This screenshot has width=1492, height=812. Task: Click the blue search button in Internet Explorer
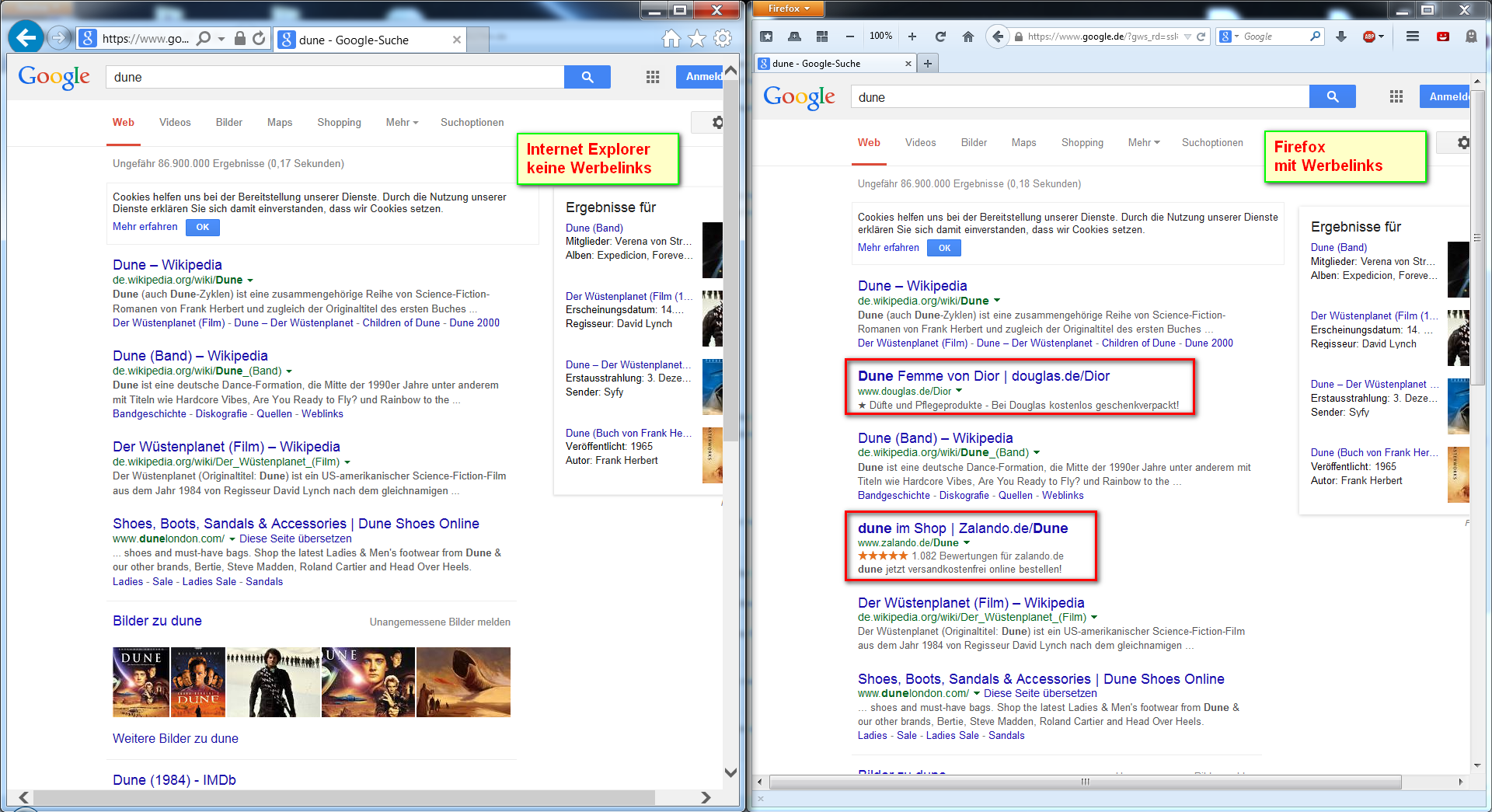pyautogui.click(x=587, y=77)
